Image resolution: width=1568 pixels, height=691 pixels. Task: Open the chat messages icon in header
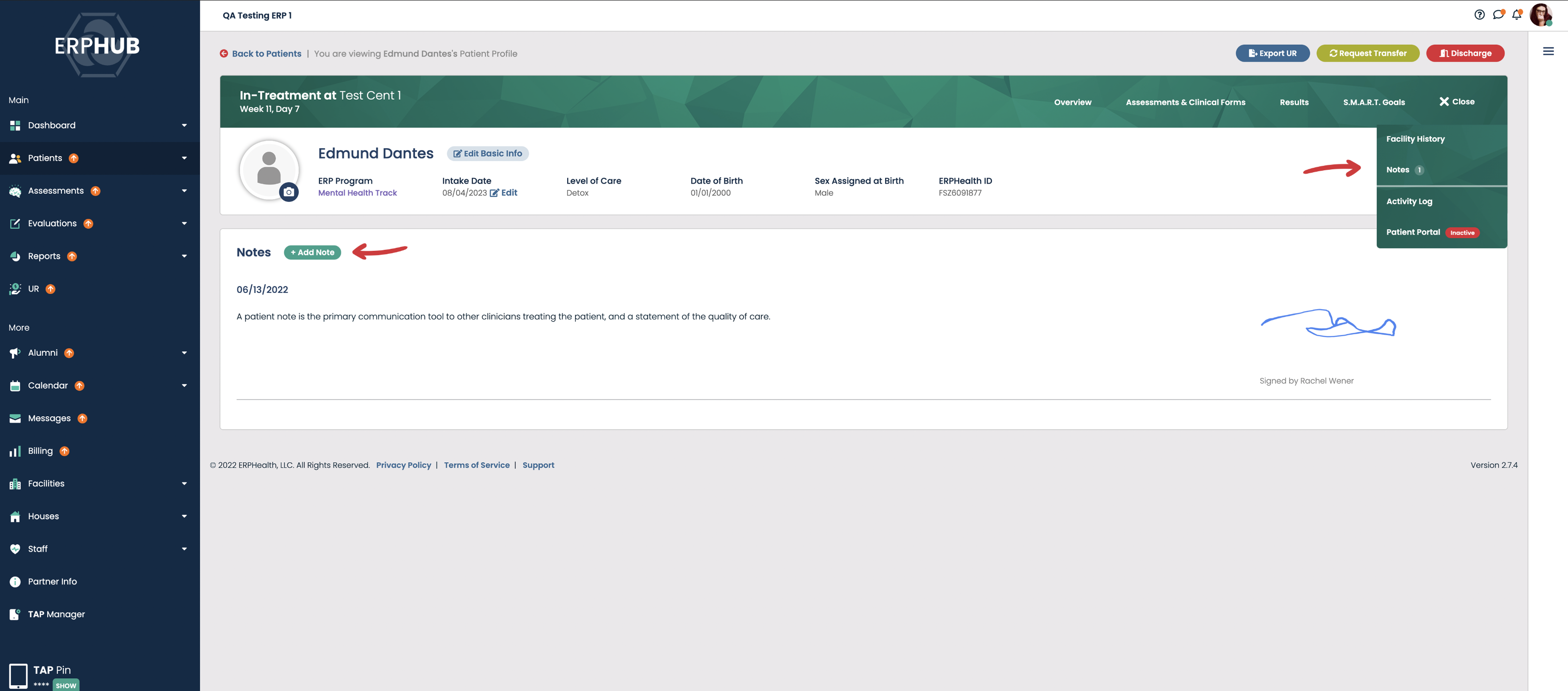coord(1498,15)
